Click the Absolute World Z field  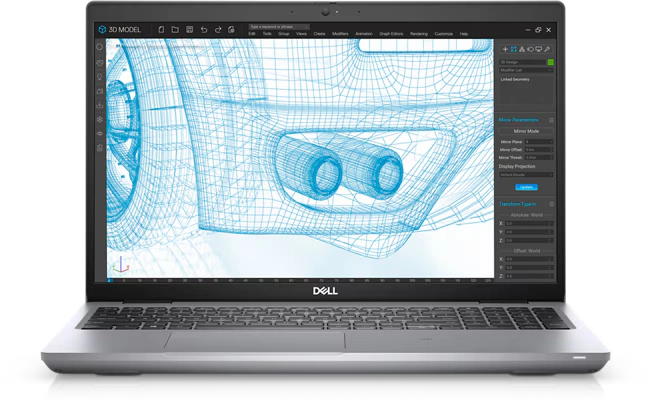coord(529,240)
